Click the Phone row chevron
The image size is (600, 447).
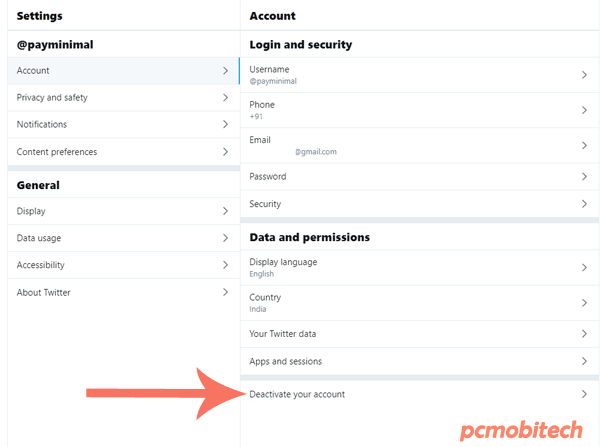tap(584, 110)
